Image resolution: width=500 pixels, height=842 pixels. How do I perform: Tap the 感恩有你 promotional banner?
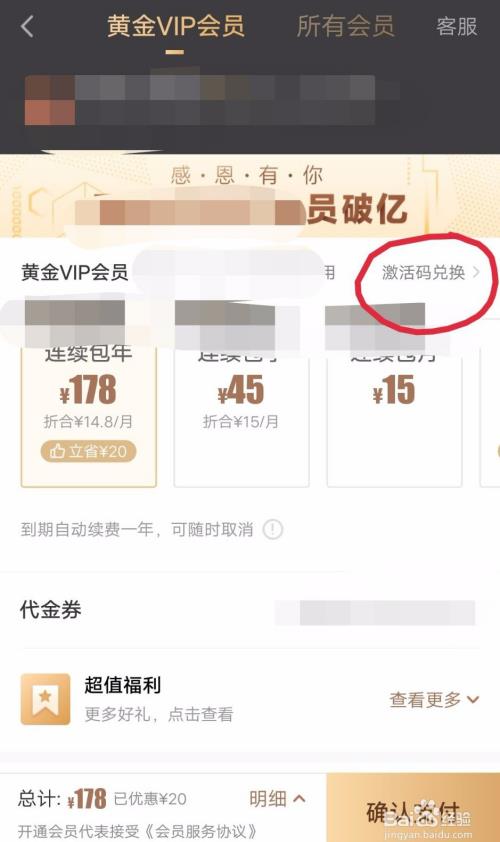click(250, 197)
